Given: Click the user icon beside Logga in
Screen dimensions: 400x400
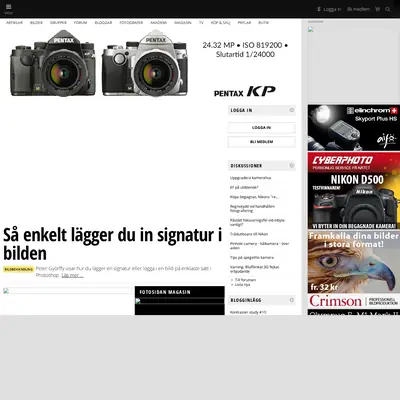Looking at the screenshot, I should point(319,9).
